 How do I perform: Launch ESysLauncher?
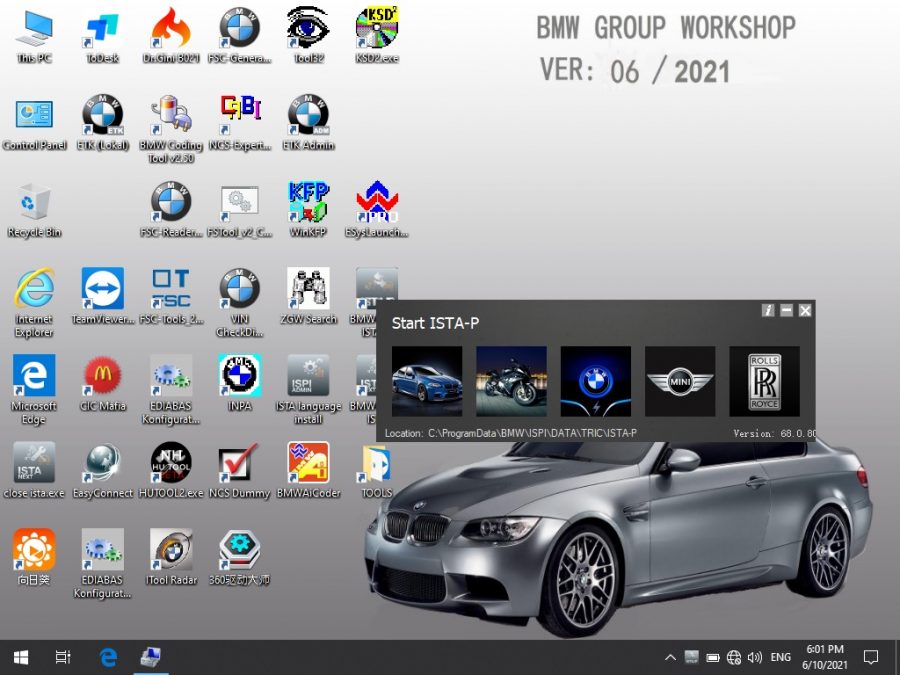tap(375, 205)
